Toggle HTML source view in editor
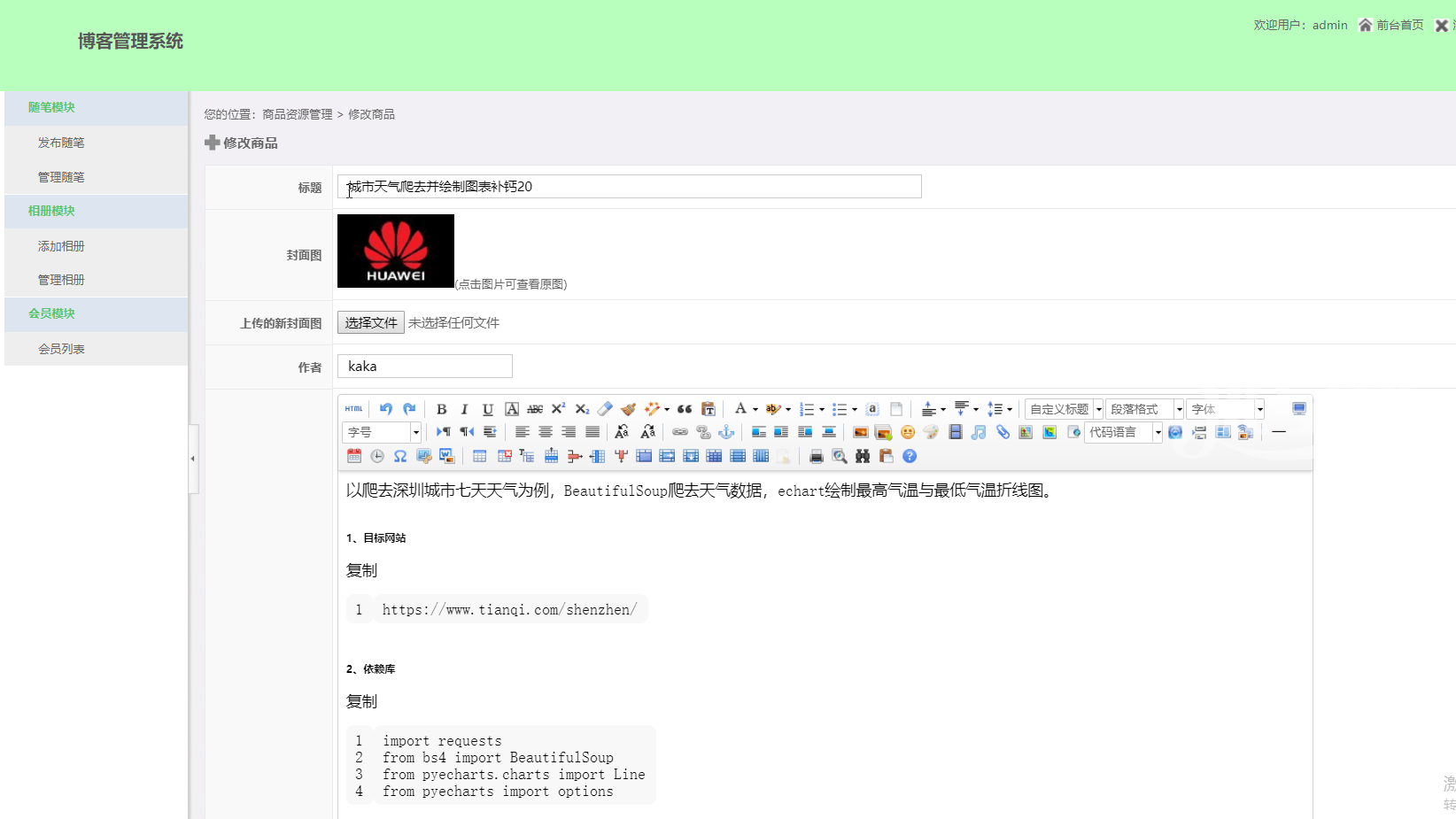 tap(353, 409)
